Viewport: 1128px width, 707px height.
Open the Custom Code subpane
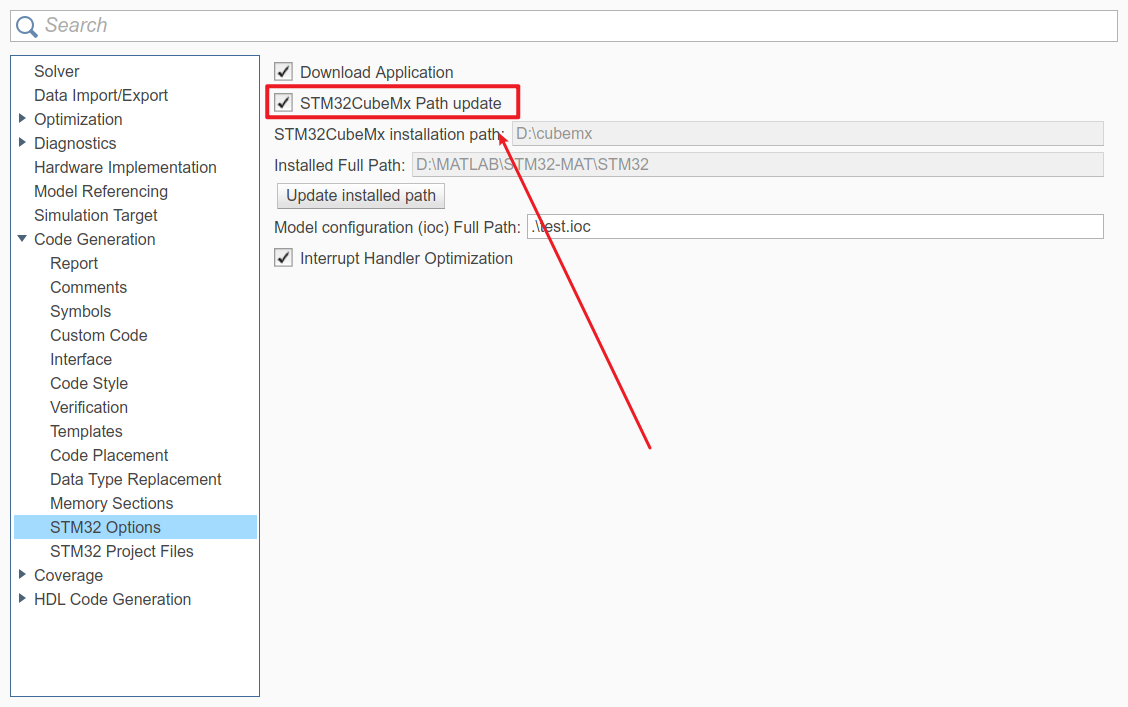click(x=99, y=335)
